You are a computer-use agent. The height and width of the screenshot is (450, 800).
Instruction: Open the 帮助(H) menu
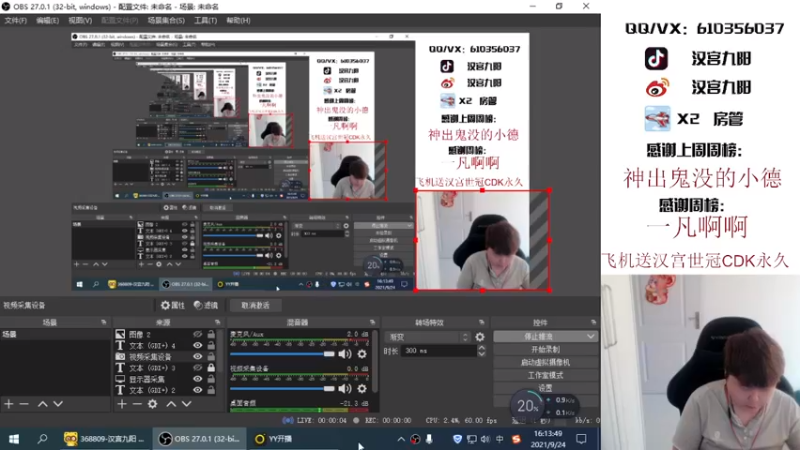tap(238, 20)
